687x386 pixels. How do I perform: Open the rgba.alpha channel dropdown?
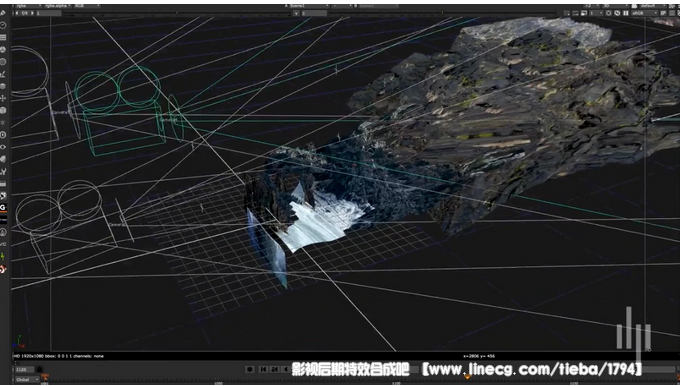pyautogui.click(x=57, y=6)
